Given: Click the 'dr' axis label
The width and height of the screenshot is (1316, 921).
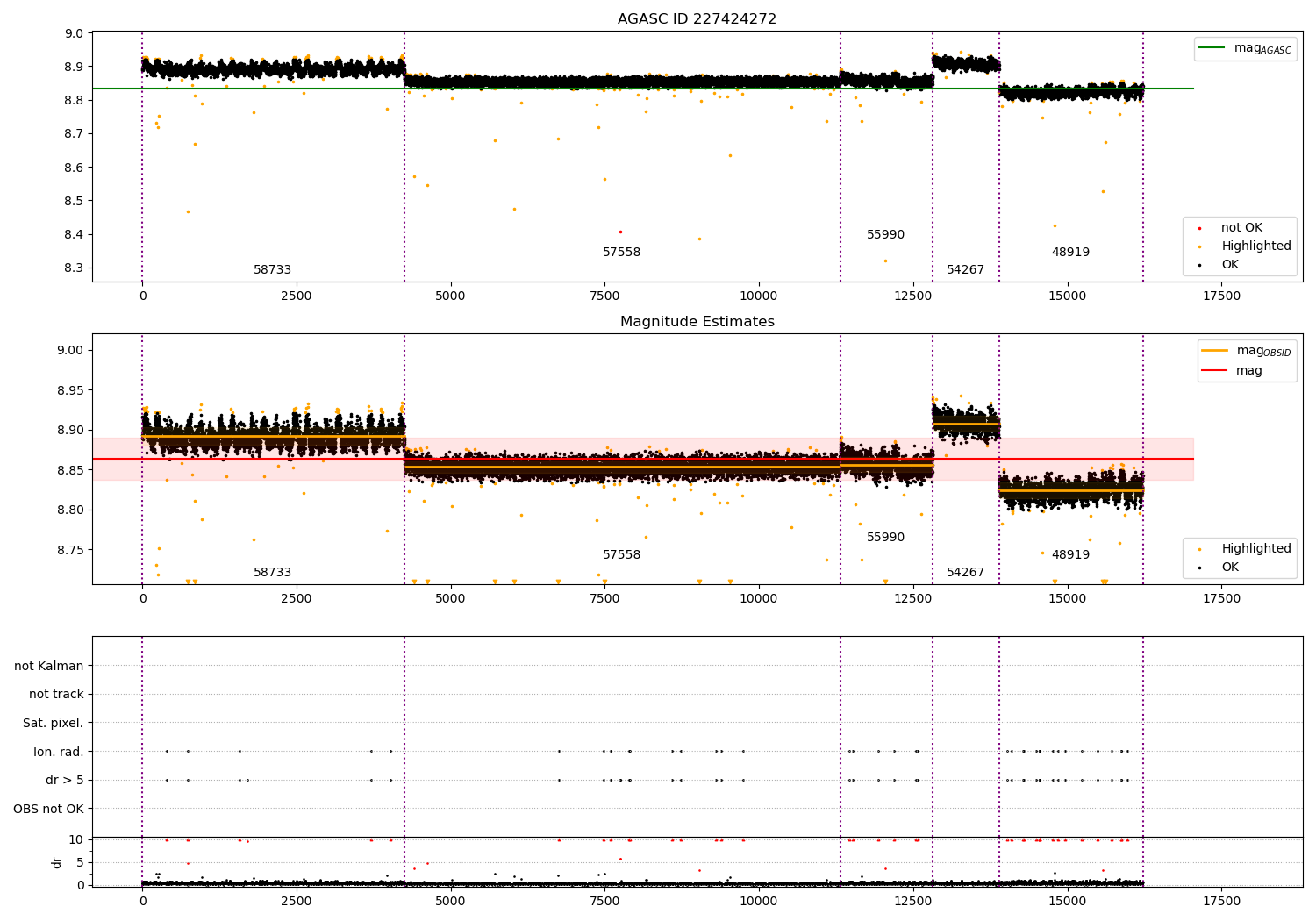Looking at the screenshot, I should 57,862.
